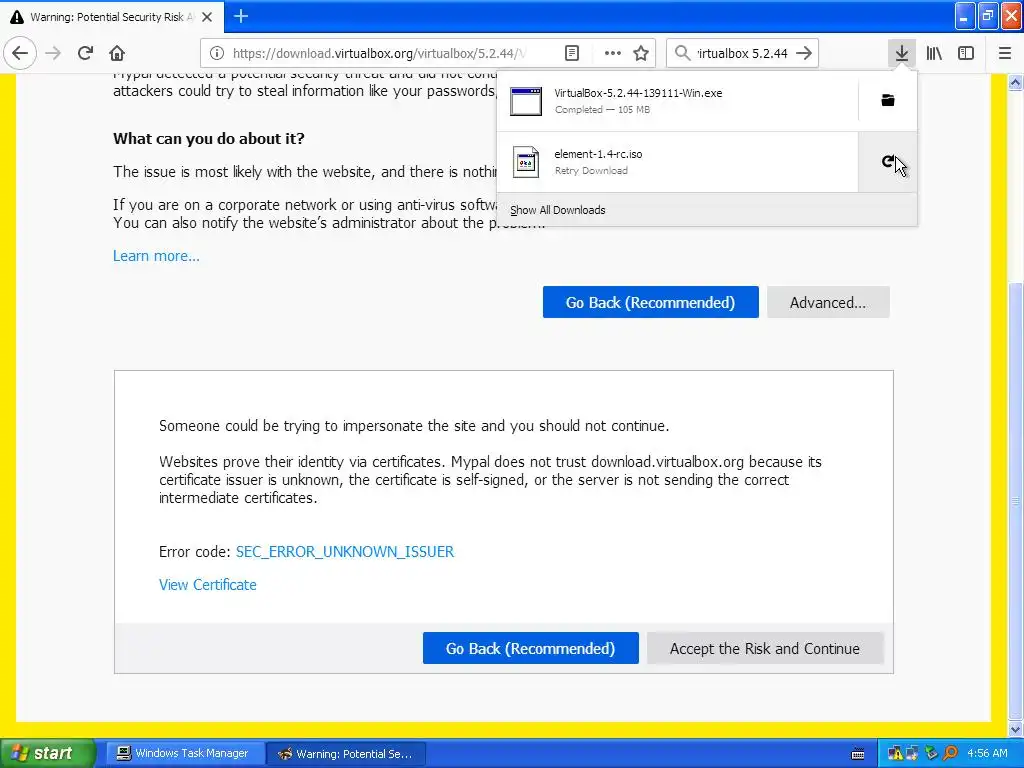Click the VirtualBox-5.2.44-139111-Win.exe file icon
The width and height of the screenshot is (1024, 768).
pyautogui.click(x=526, y=101)
